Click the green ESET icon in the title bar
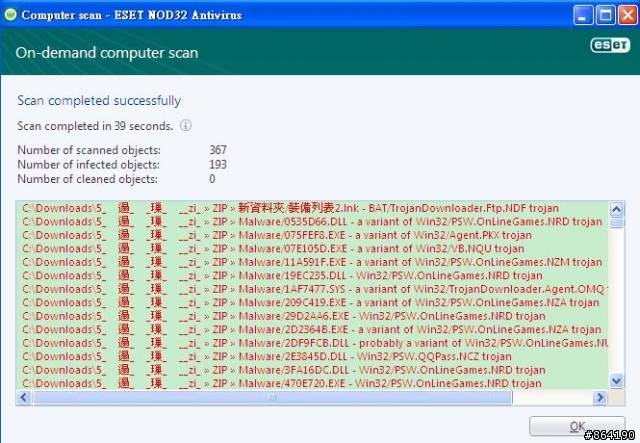Viewport: 640px width, 443px height. point(10,15)
